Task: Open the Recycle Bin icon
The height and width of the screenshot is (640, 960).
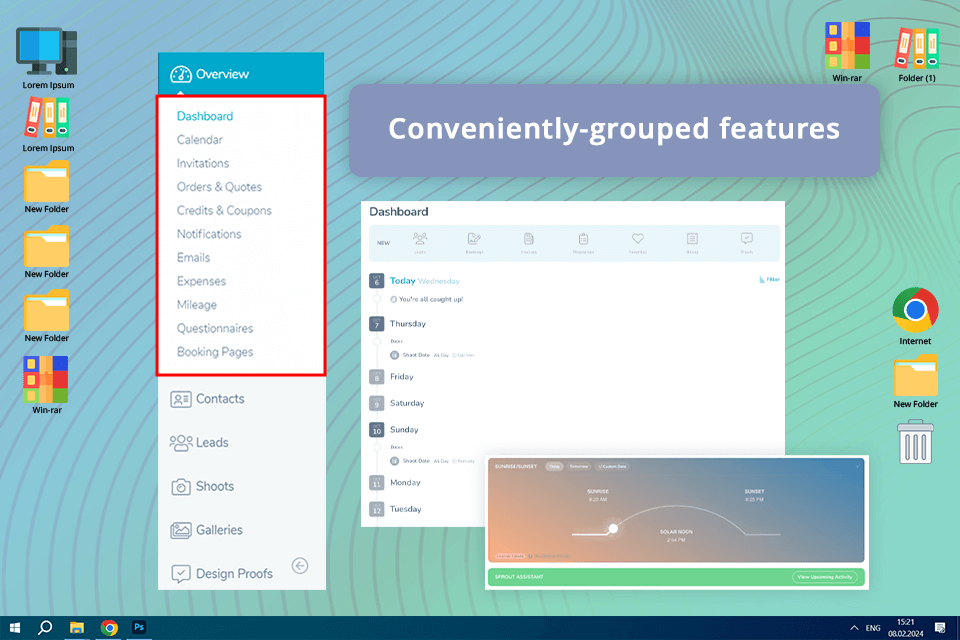Action: 915,441
